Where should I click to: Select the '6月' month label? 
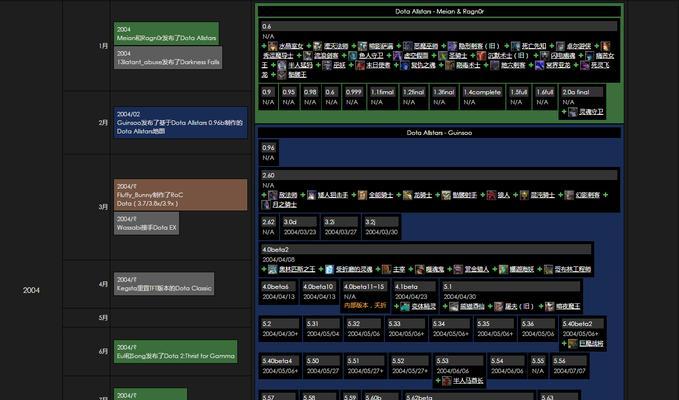[103, 352]
